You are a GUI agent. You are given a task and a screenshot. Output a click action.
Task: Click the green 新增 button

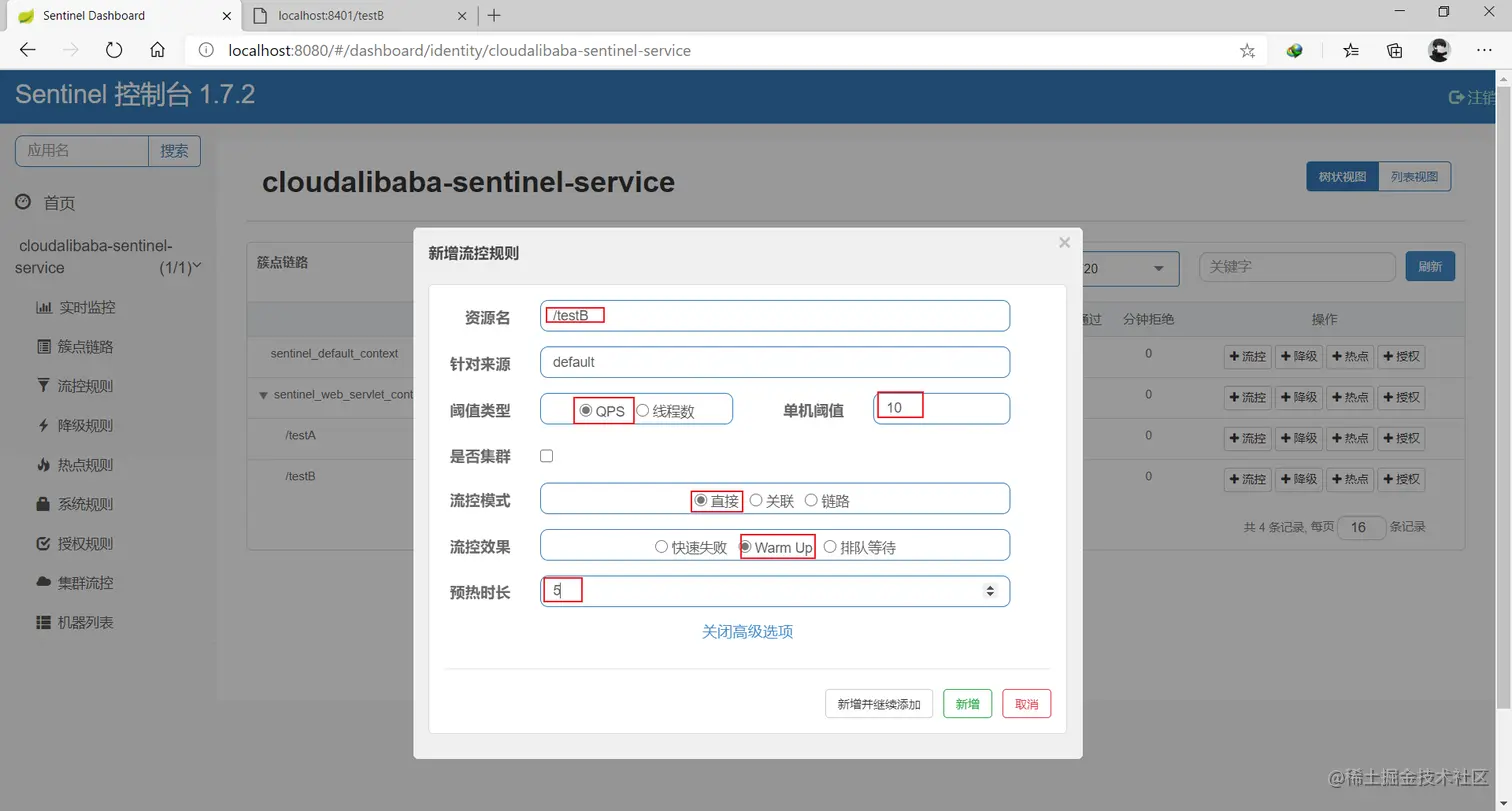click(x=967, y=704)
